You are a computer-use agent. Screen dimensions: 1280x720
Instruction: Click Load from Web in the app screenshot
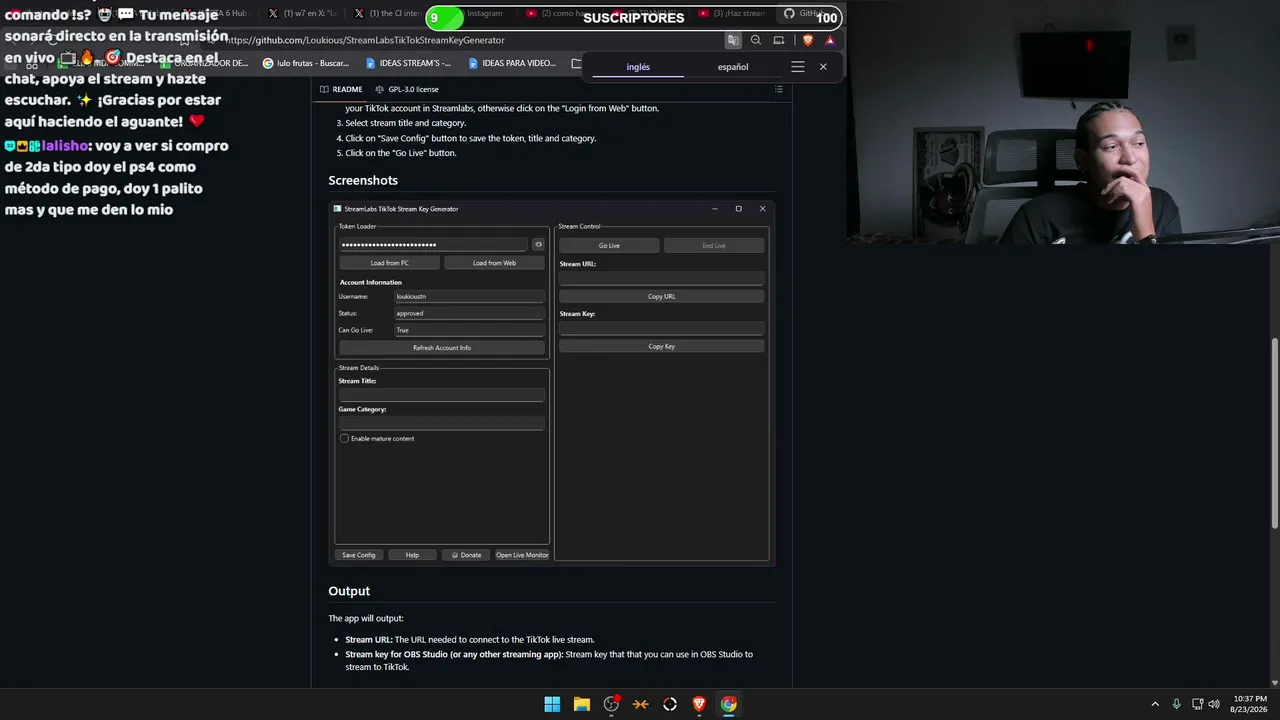tap(494, 263)
